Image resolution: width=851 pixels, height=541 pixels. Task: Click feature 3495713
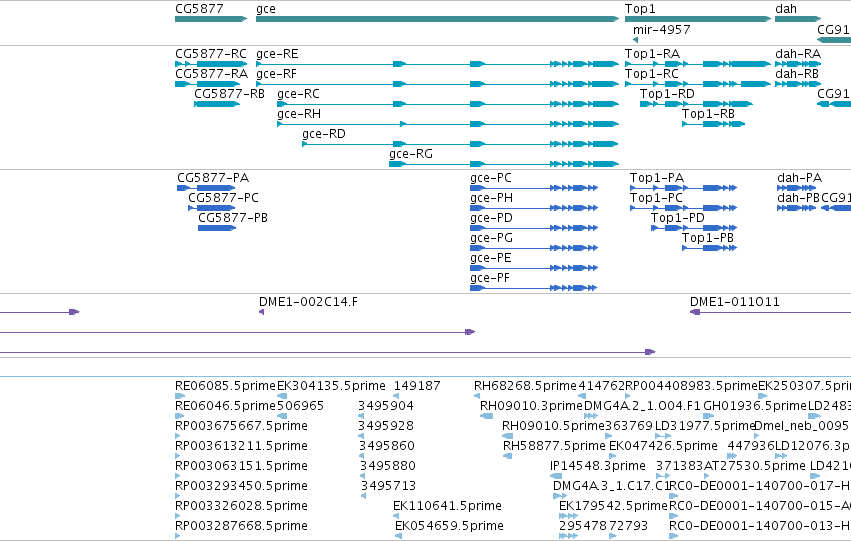coord(363,496)
